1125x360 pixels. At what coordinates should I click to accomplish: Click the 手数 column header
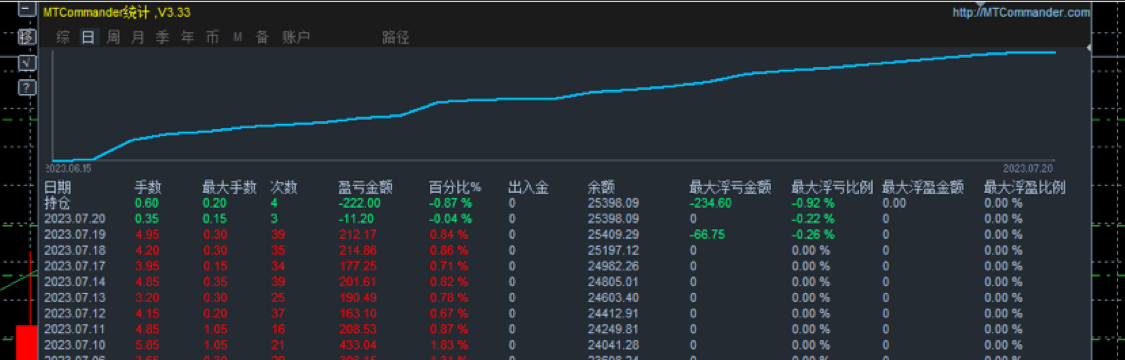click(x=148, y=188)
